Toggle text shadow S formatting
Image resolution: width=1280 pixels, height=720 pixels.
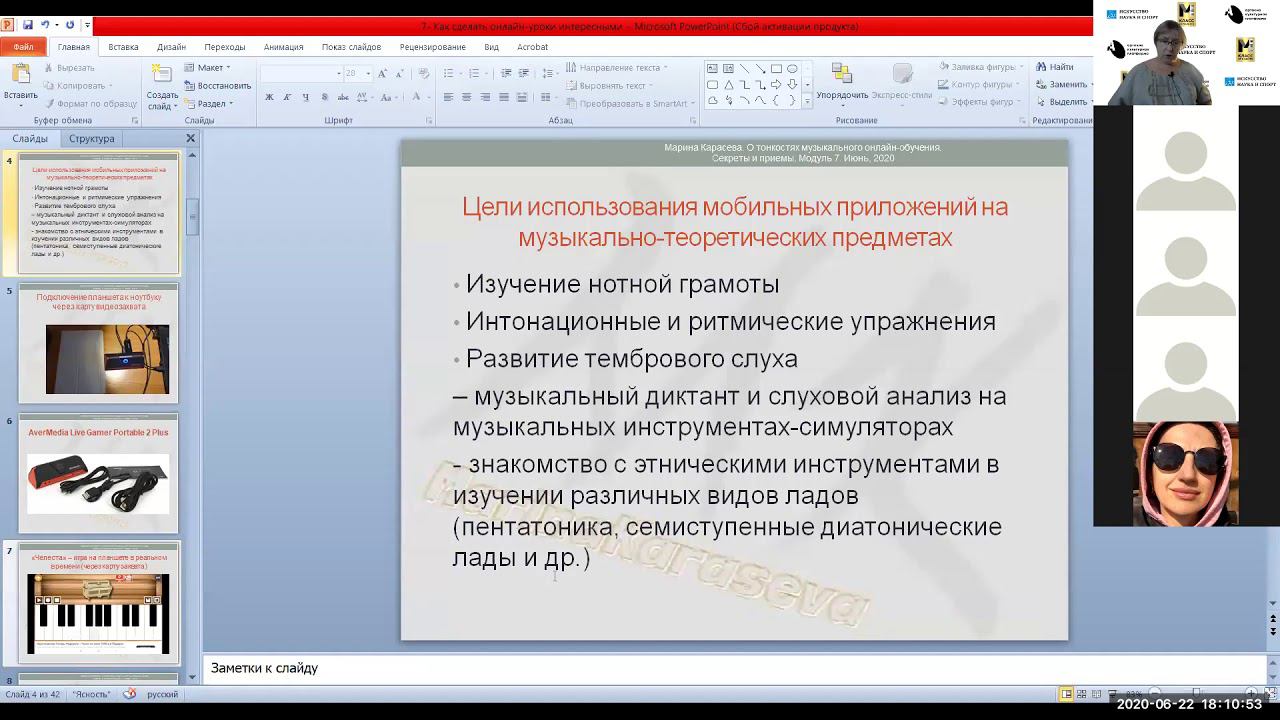323,97
